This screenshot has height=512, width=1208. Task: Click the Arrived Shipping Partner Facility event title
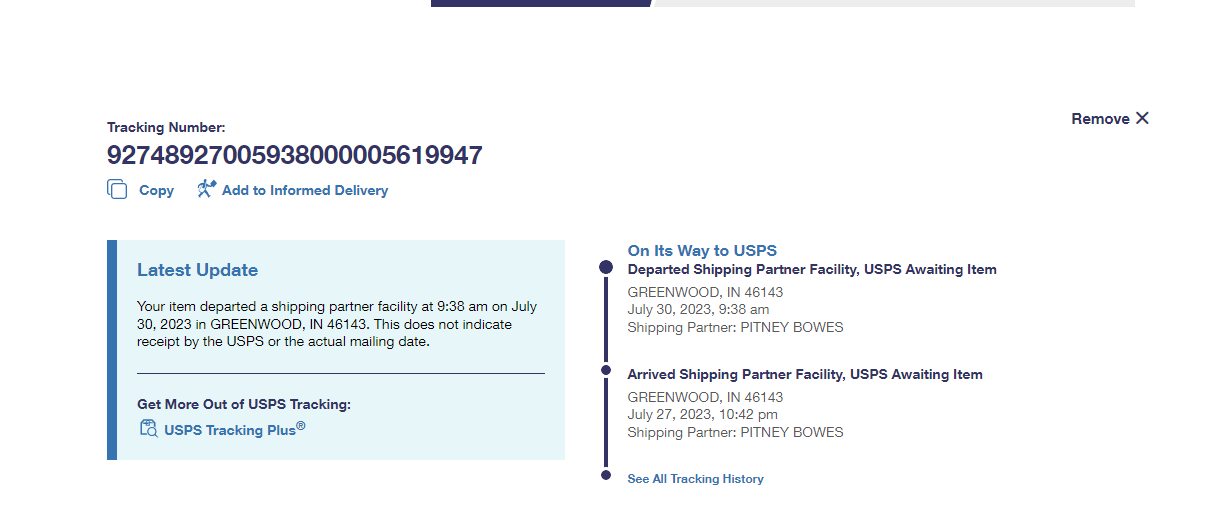pos(804,374)
